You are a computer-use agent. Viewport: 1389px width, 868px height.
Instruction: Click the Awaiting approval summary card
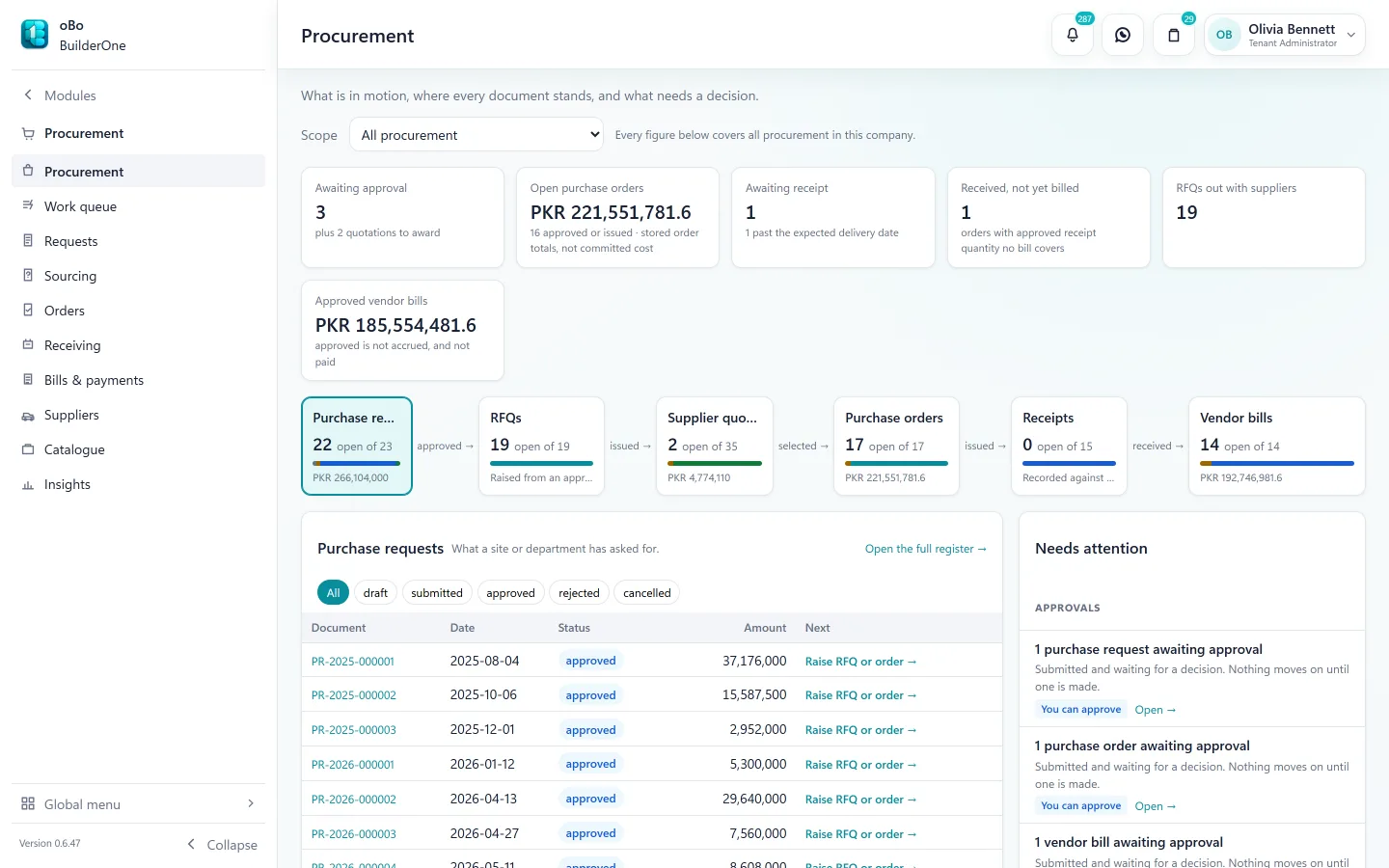(402, 217)
